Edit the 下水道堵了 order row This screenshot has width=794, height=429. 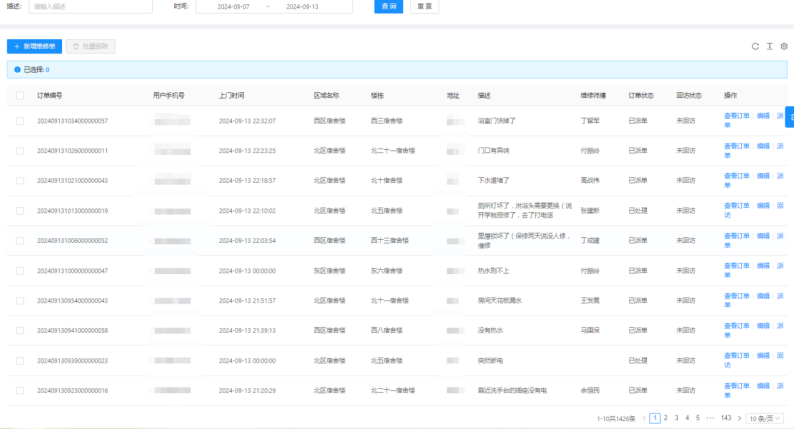(x=763, y=176)
